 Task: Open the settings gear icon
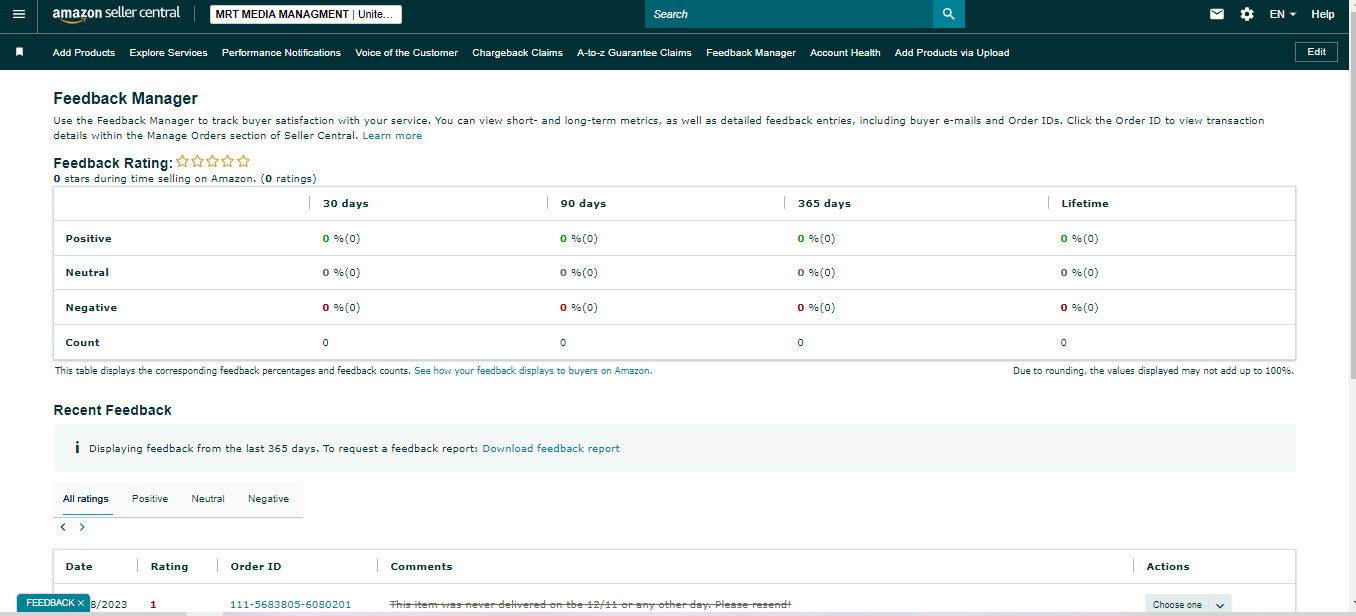(x=1246, y=14)
